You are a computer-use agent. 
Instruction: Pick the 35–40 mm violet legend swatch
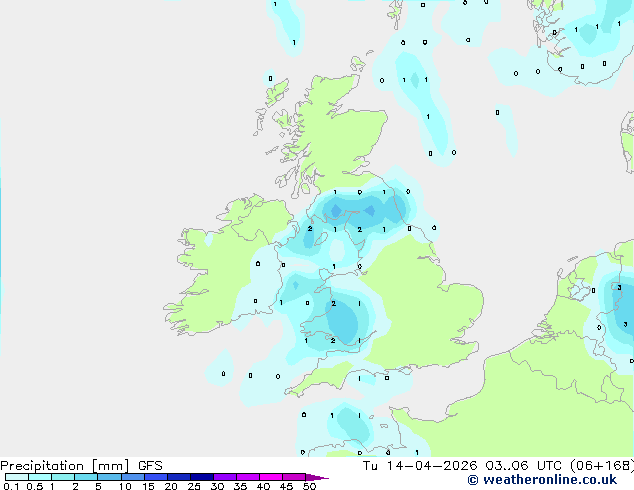(x=248, y=477)
